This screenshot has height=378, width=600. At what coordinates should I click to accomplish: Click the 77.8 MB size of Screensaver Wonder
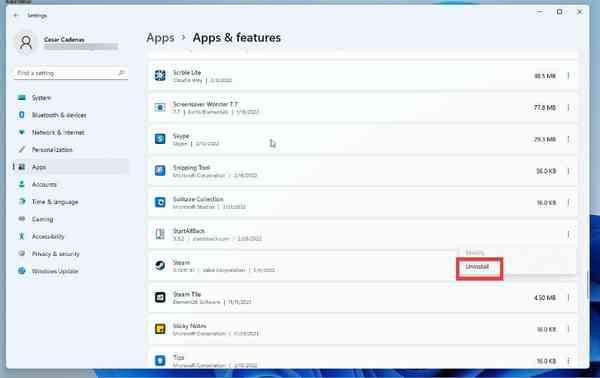point(545,108)
